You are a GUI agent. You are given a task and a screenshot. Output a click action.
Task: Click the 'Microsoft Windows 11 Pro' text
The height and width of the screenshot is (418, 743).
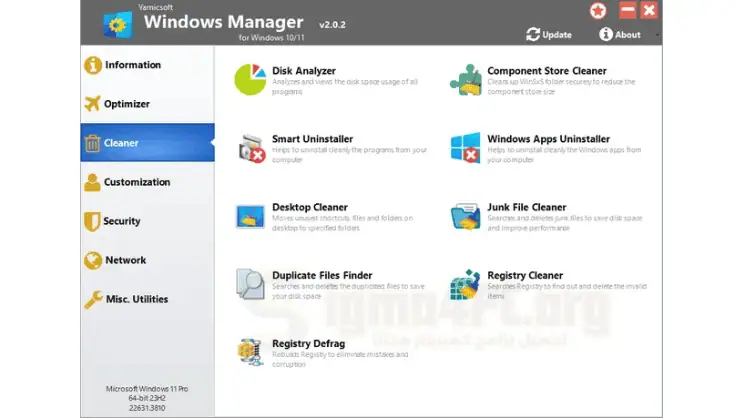[x=147, y=389]
